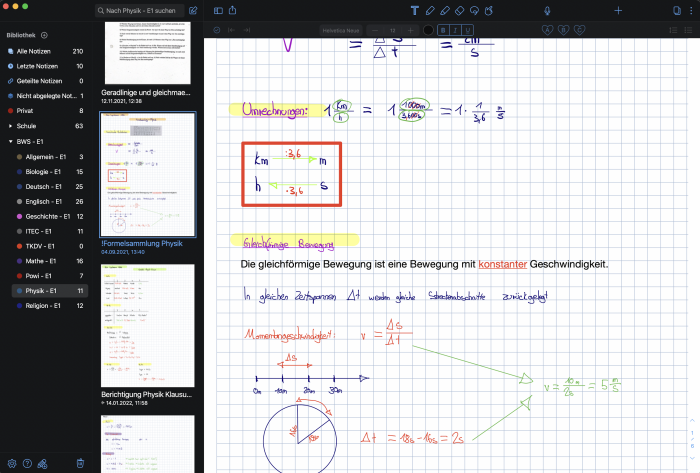The width and height of the screenshot is (700, 473).
Task: Select the Text tool in toolbar
Action: 415,10
